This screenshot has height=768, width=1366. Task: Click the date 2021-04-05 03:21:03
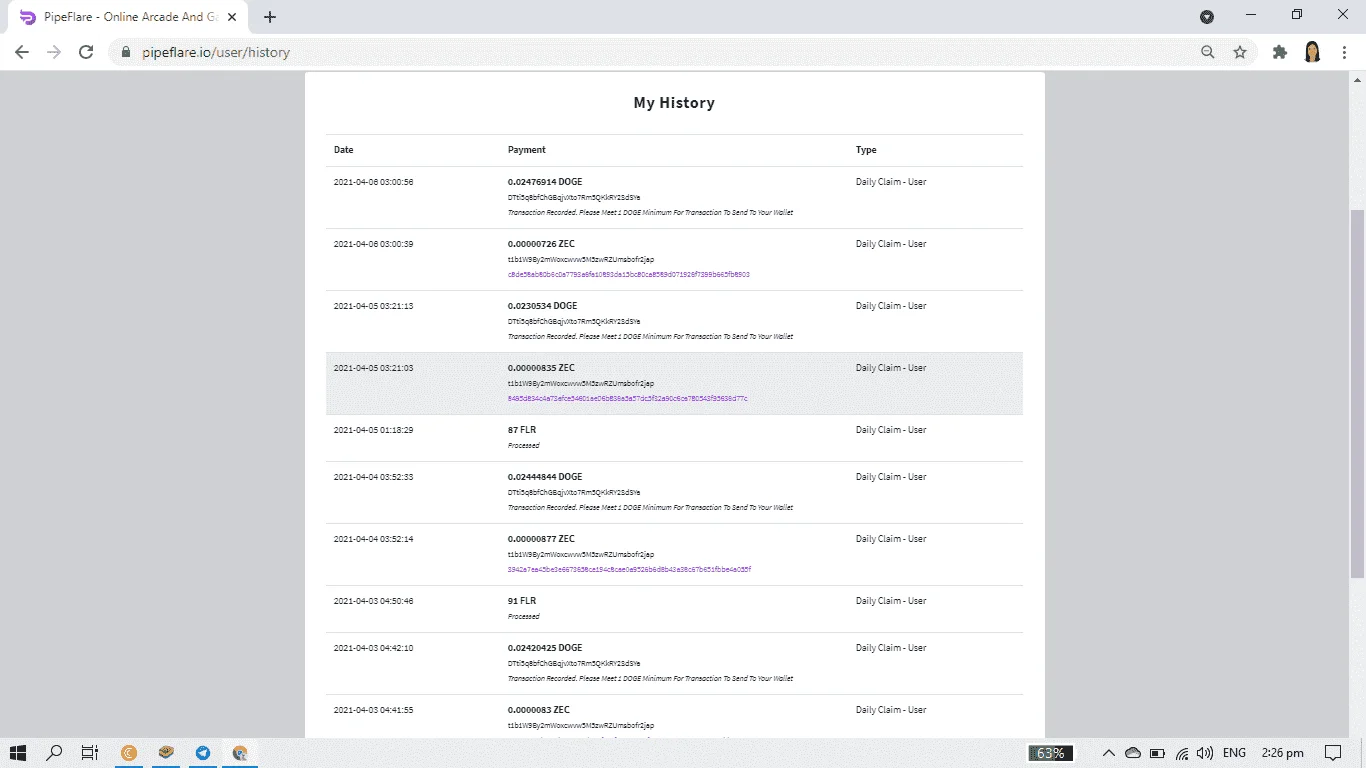(x=373, y=368)
